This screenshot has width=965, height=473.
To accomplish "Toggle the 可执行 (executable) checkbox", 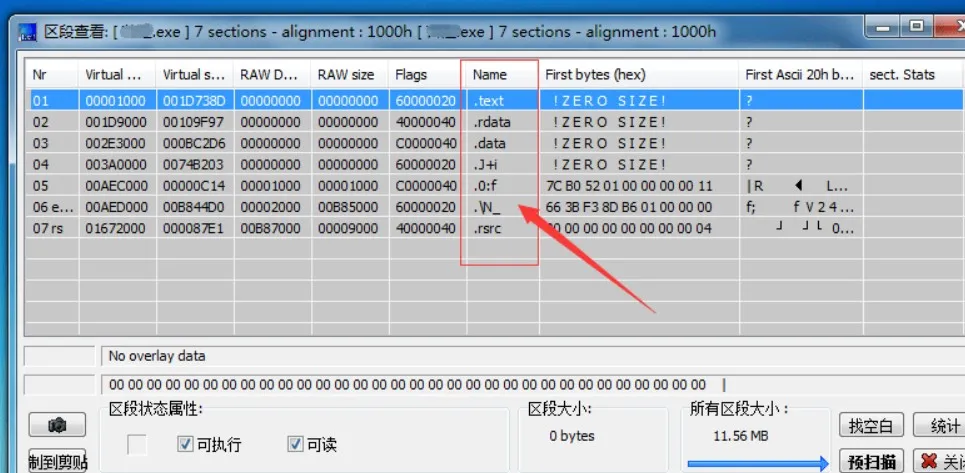I will click(x=185, y=444).
